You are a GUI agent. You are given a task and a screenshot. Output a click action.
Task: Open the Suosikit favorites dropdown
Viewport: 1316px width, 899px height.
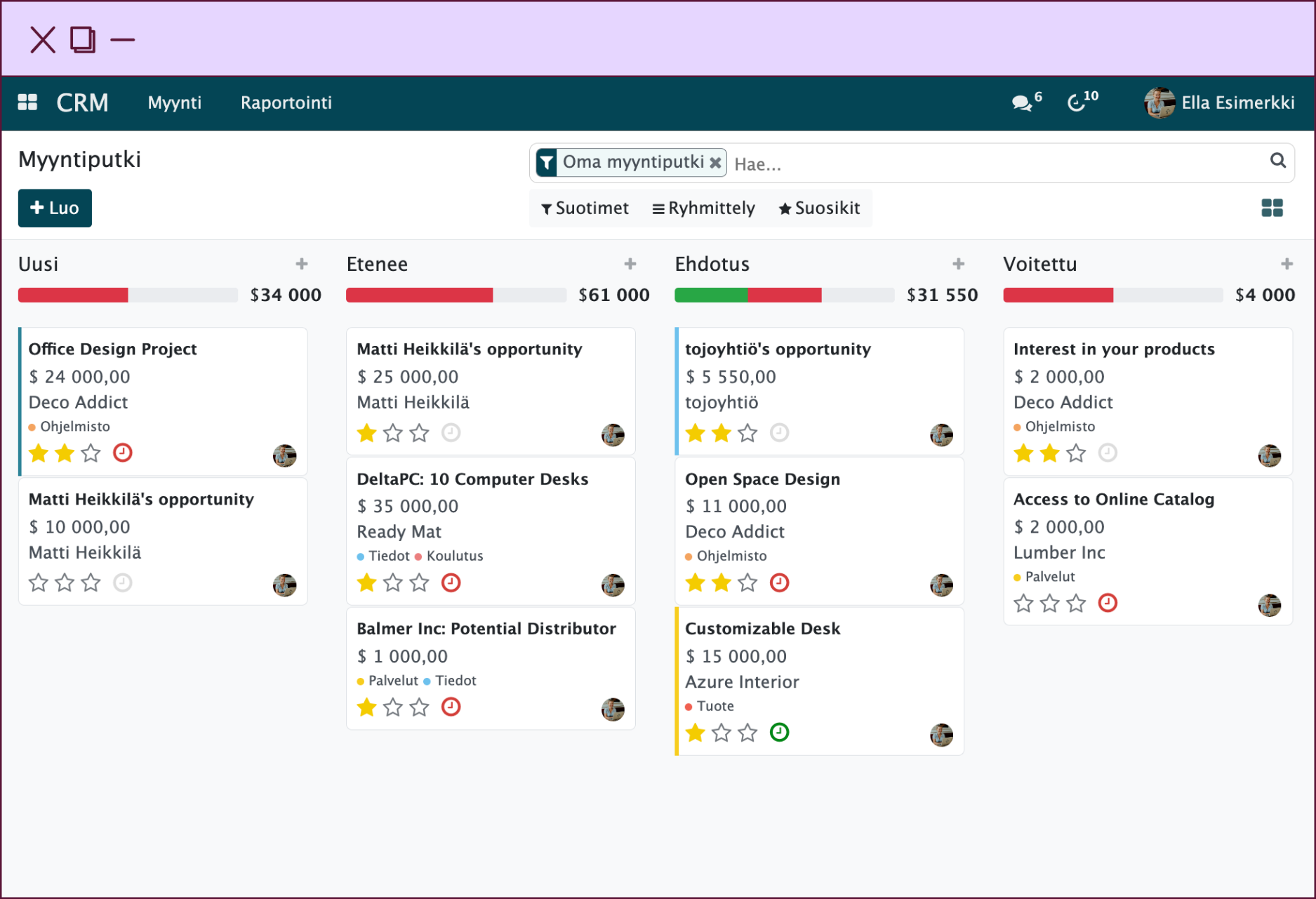819,208
